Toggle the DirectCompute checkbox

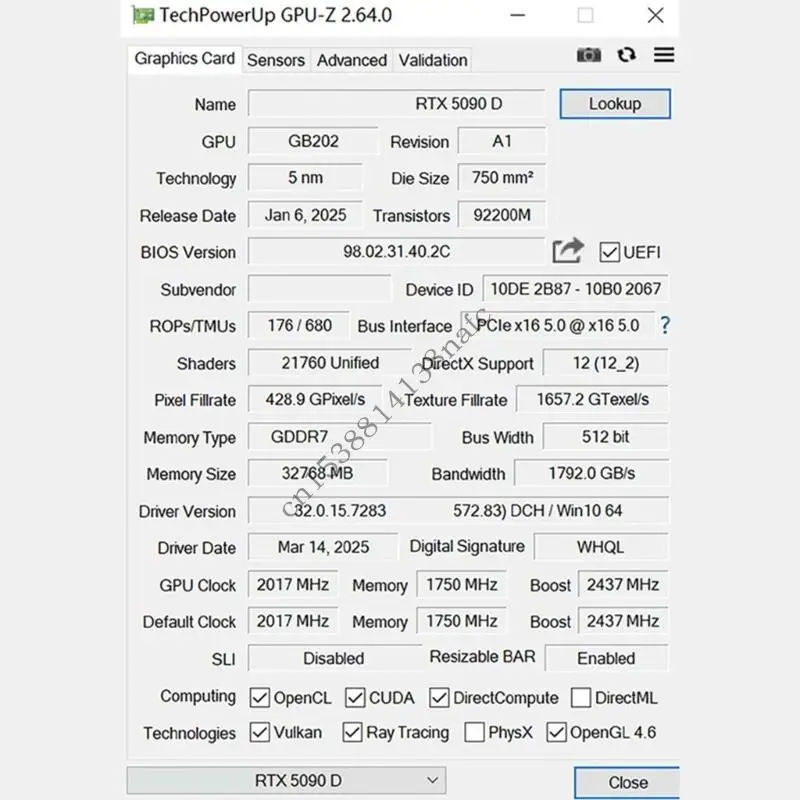[x=439, y=697]
